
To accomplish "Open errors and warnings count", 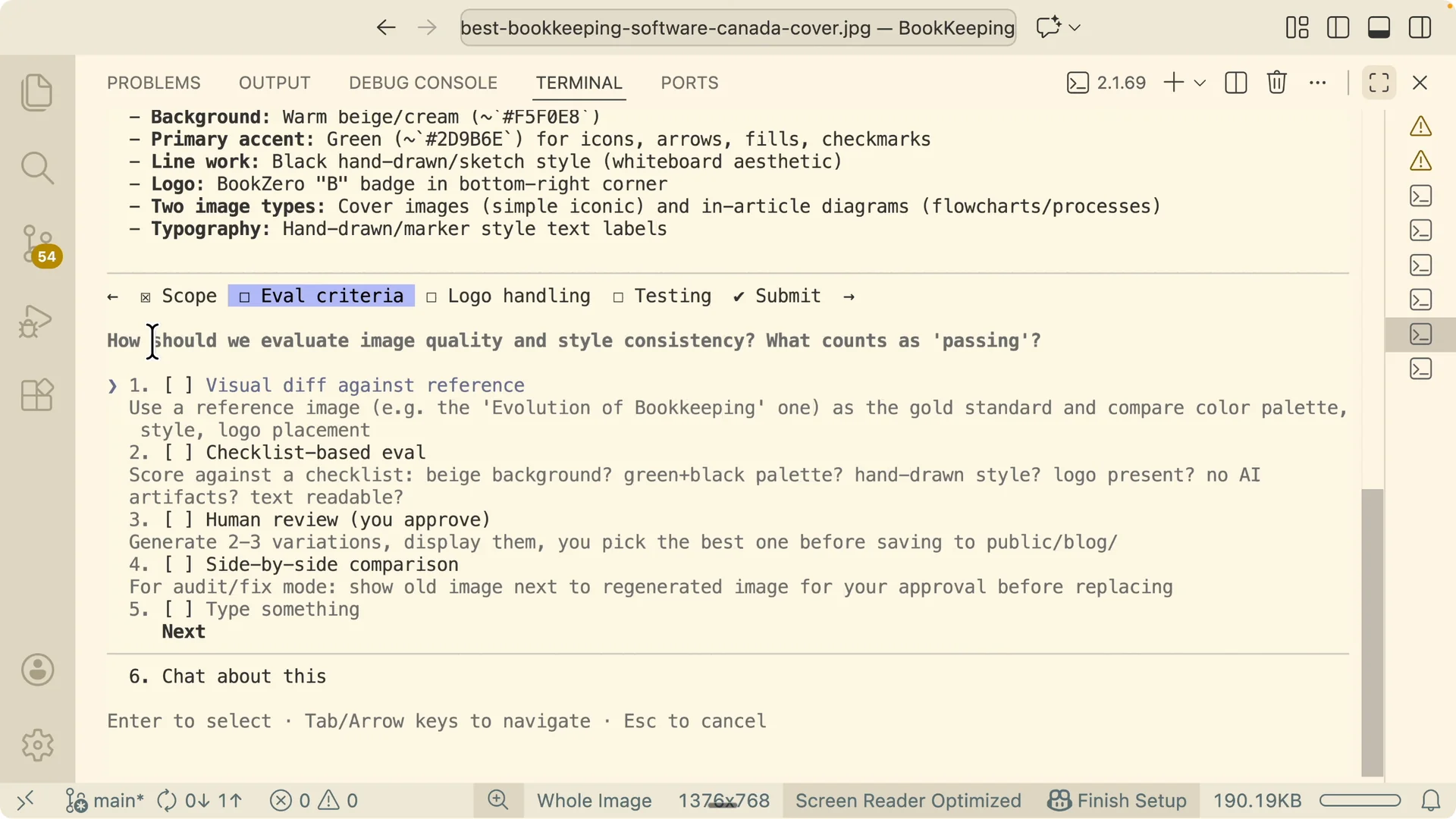I will tap(314, 800).
